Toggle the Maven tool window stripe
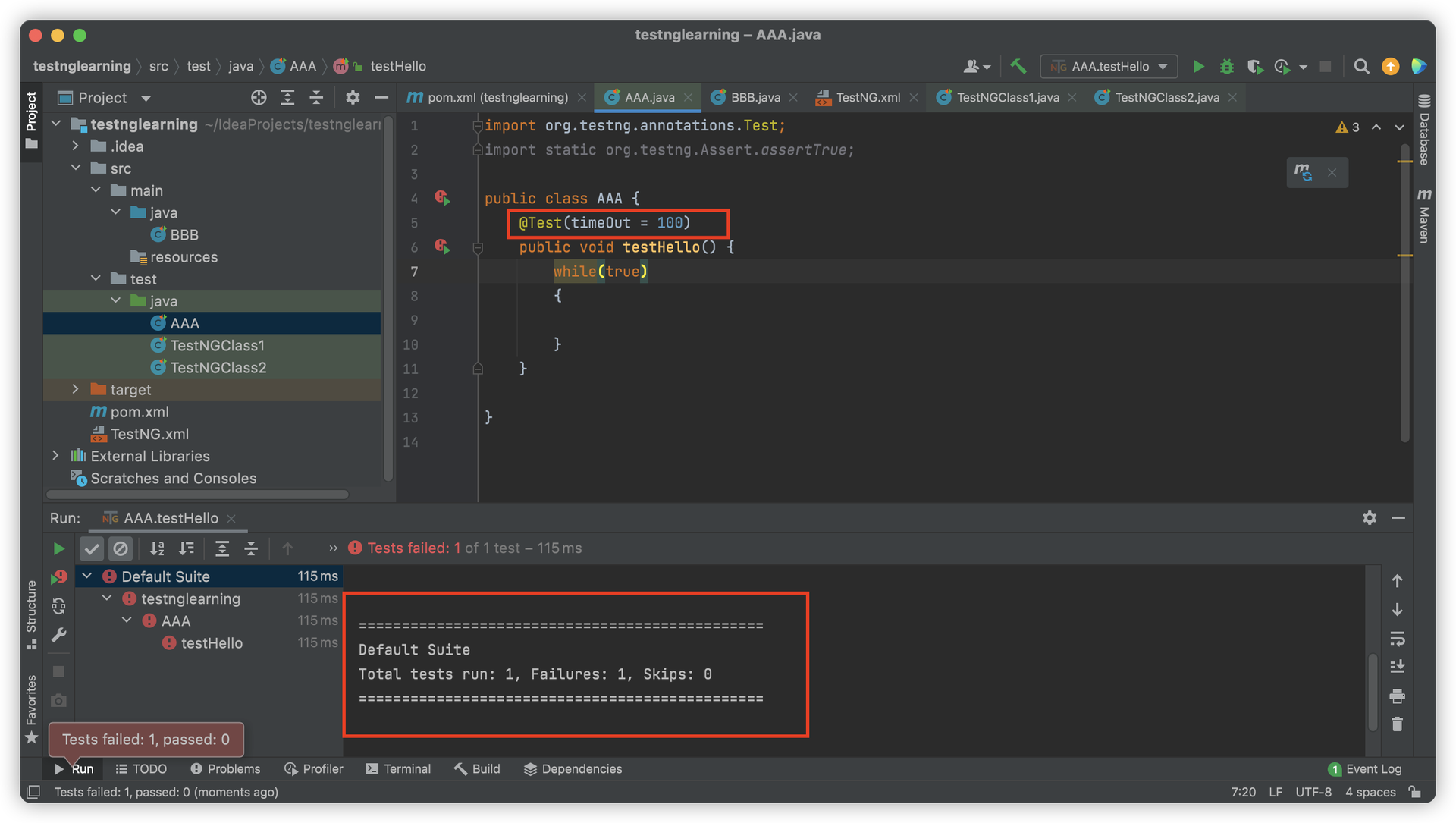 (1424, 215)
